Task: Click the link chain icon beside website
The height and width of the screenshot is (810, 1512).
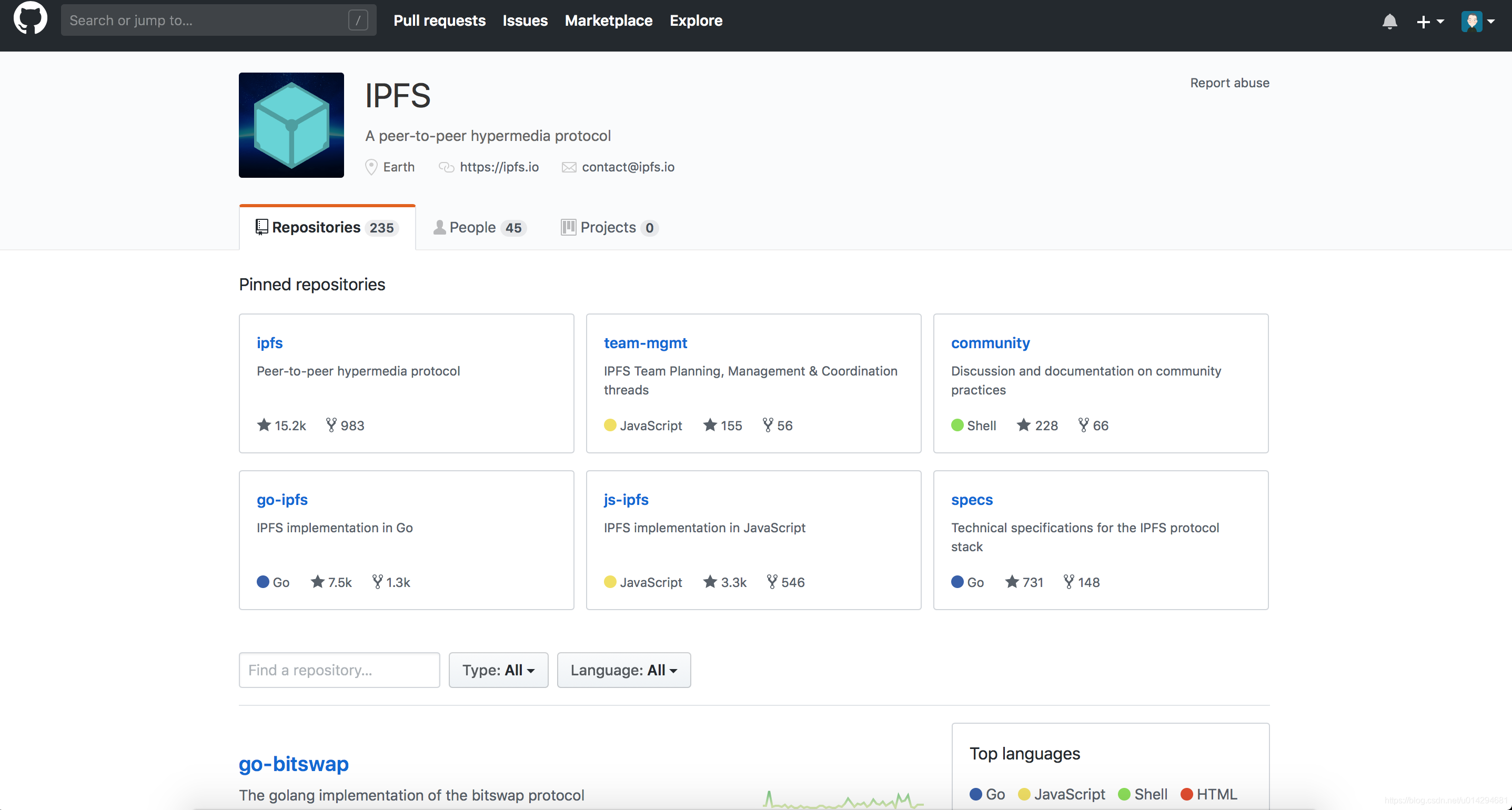Action: 446,167
